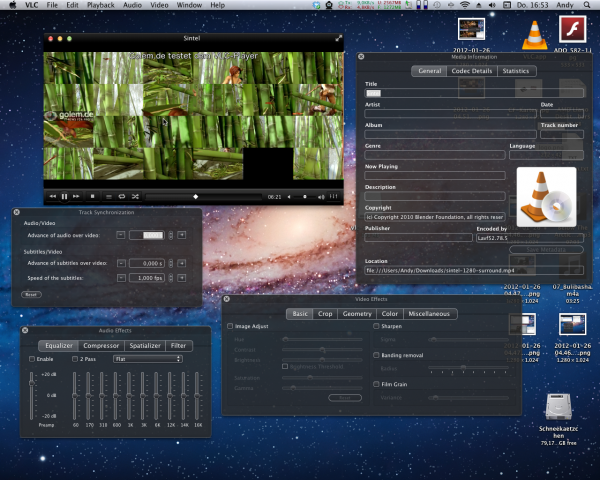Open the Genre combo box
600x480 pixels.
click(434, 157)
